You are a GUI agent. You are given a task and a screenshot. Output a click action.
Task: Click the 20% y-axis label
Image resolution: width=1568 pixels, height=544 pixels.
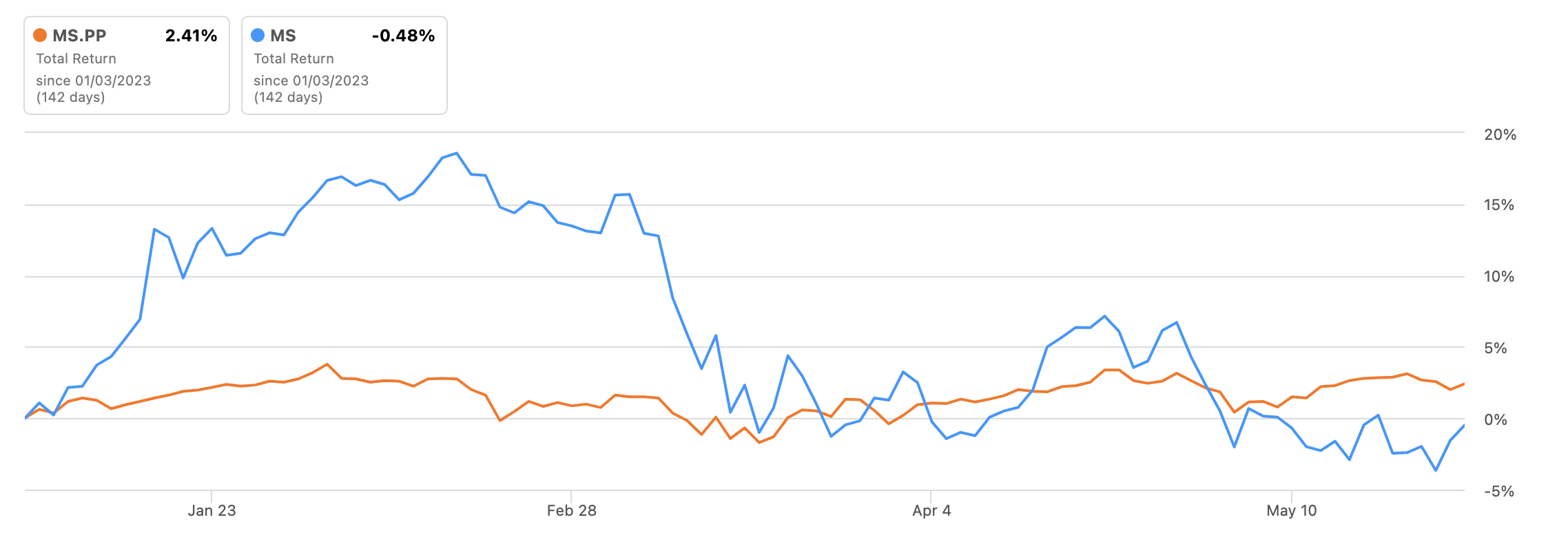click(x=1500, y=134)
